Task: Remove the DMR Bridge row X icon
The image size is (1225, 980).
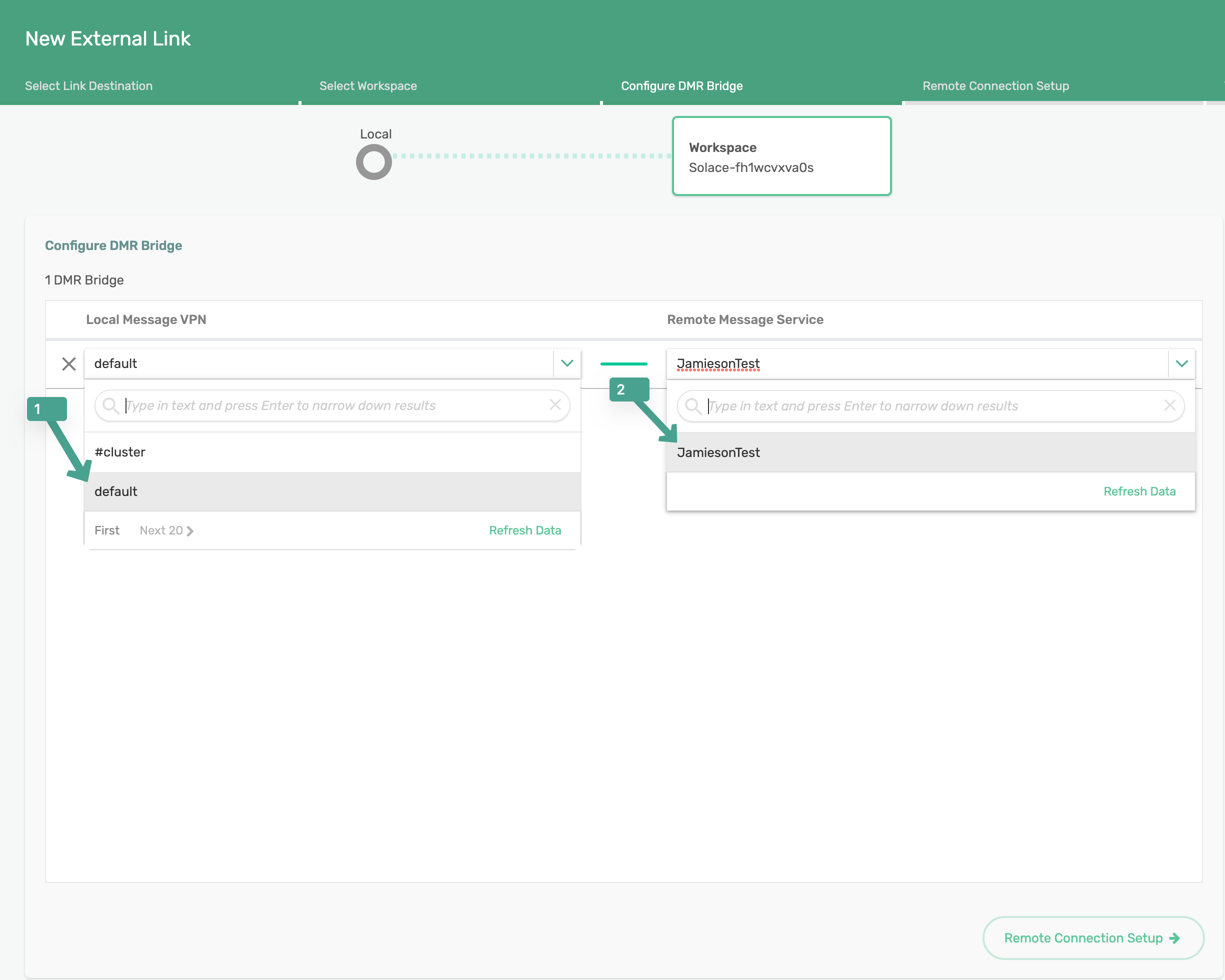Action: (x=69, y=363)
